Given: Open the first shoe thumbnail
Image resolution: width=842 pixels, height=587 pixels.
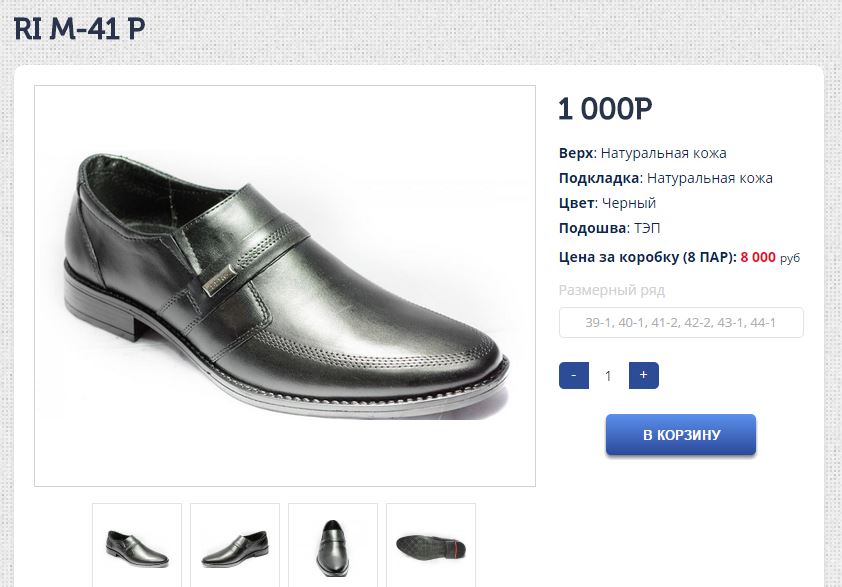Looking at the screenshot, I should pyautogui.click(x=137, y=545).
